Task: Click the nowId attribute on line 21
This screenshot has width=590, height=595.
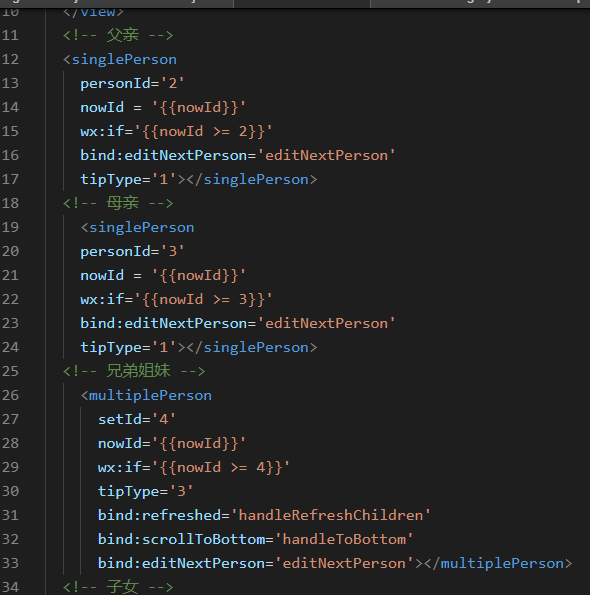Action: coord(102,275)
